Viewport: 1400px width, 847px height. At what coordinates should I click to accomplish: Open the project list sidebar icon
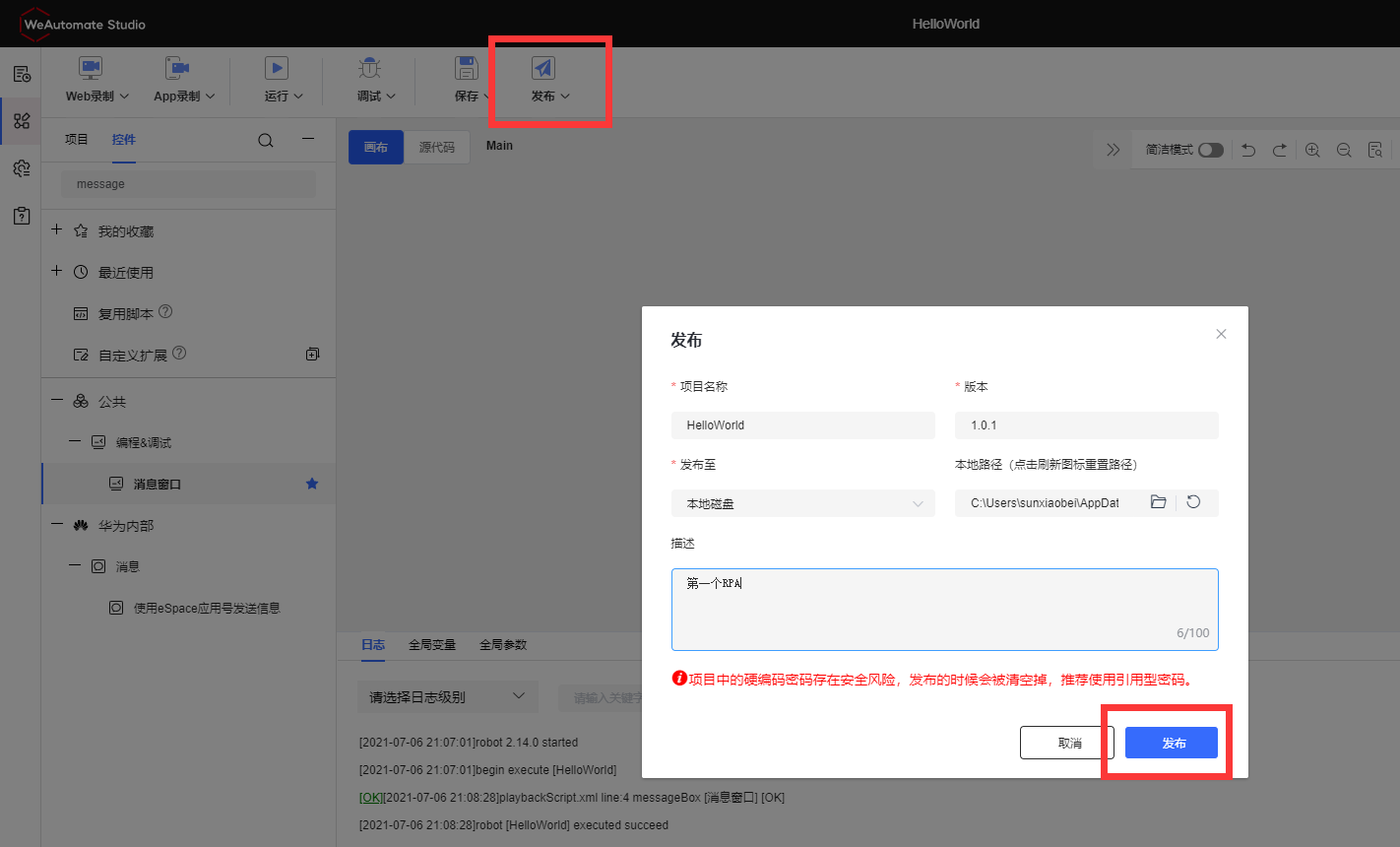22,74
